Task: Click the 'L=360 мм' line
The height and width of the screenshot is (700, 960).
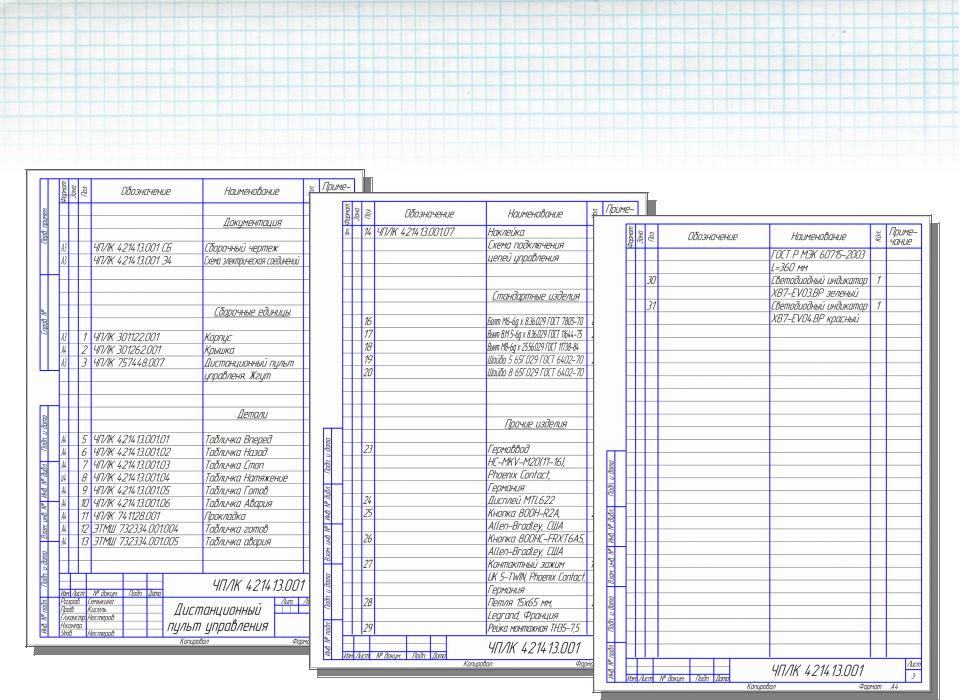Action: 790,268
